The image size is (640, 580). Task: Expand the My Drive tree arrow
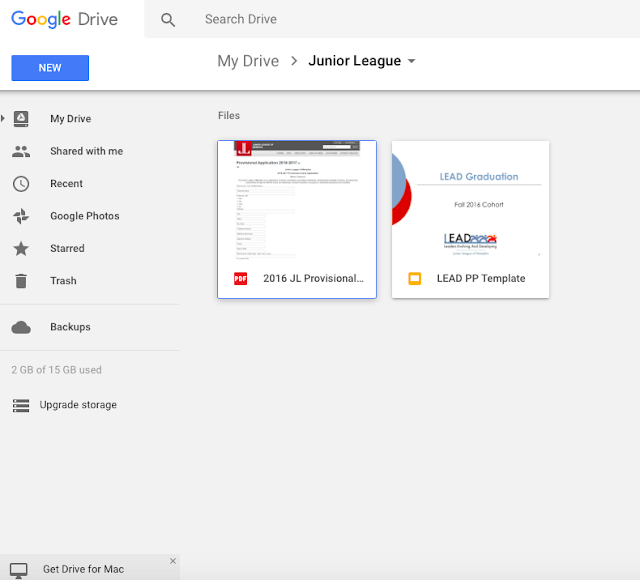[x=3, y=118]
